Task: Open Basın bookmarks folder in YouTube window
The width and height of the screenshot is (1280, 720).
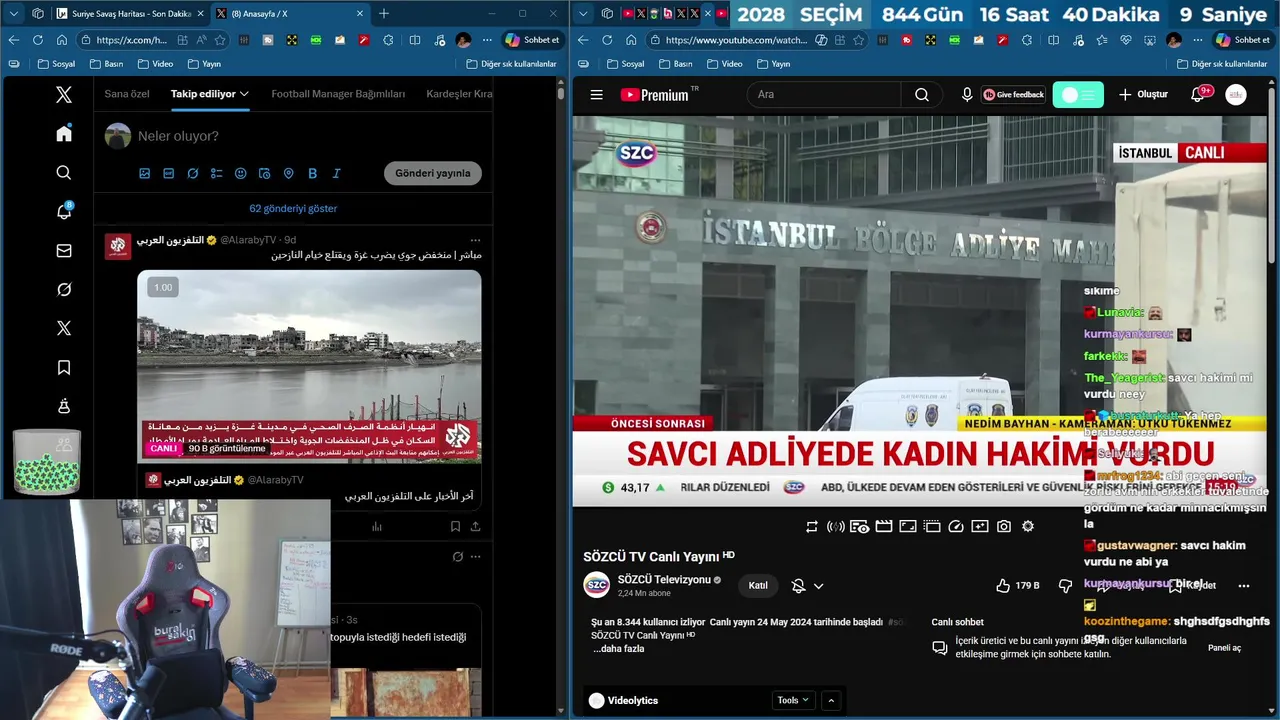Action: [x=674, y=63]
